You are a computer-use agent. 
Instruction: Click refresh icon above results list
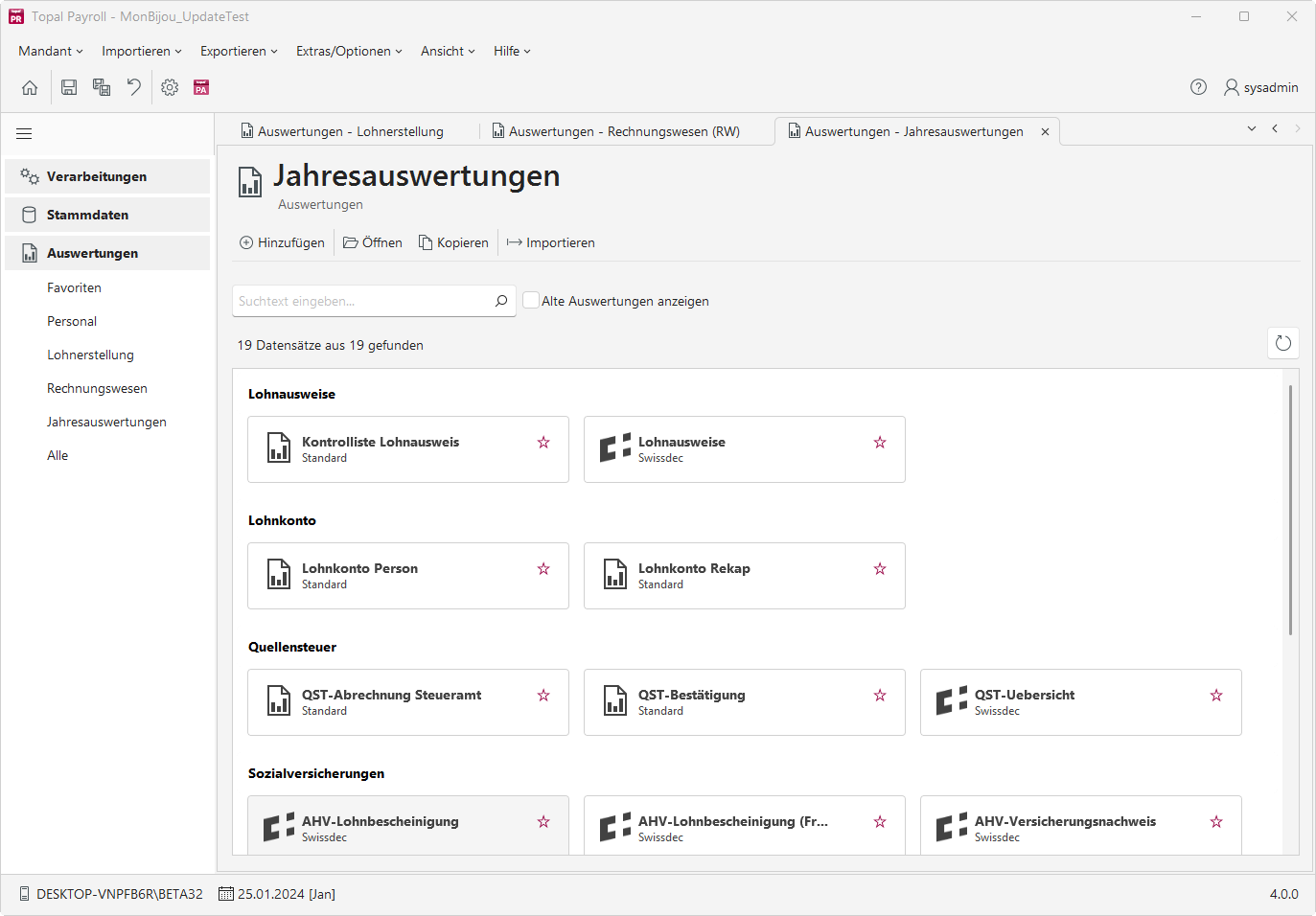[x=1283, y=343]
